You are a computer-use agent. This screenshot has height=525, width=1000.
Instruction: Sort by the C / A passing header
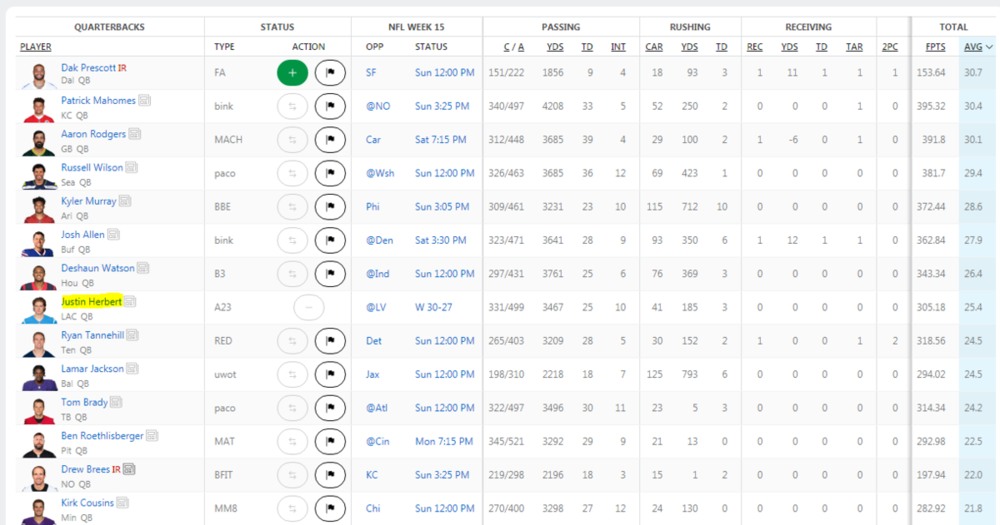point(514,47)
